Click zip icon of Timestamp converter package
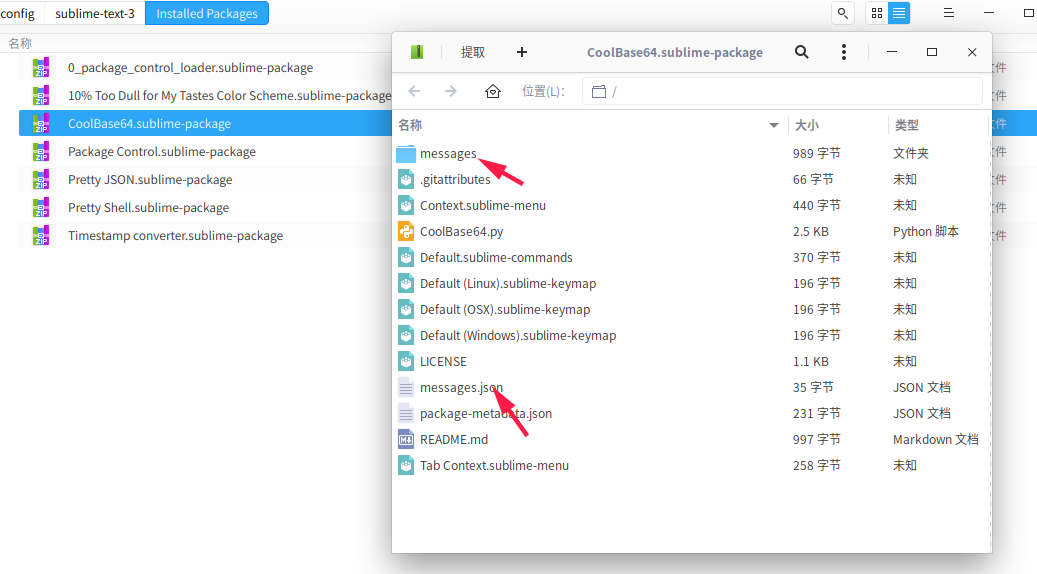 (41, 235)
